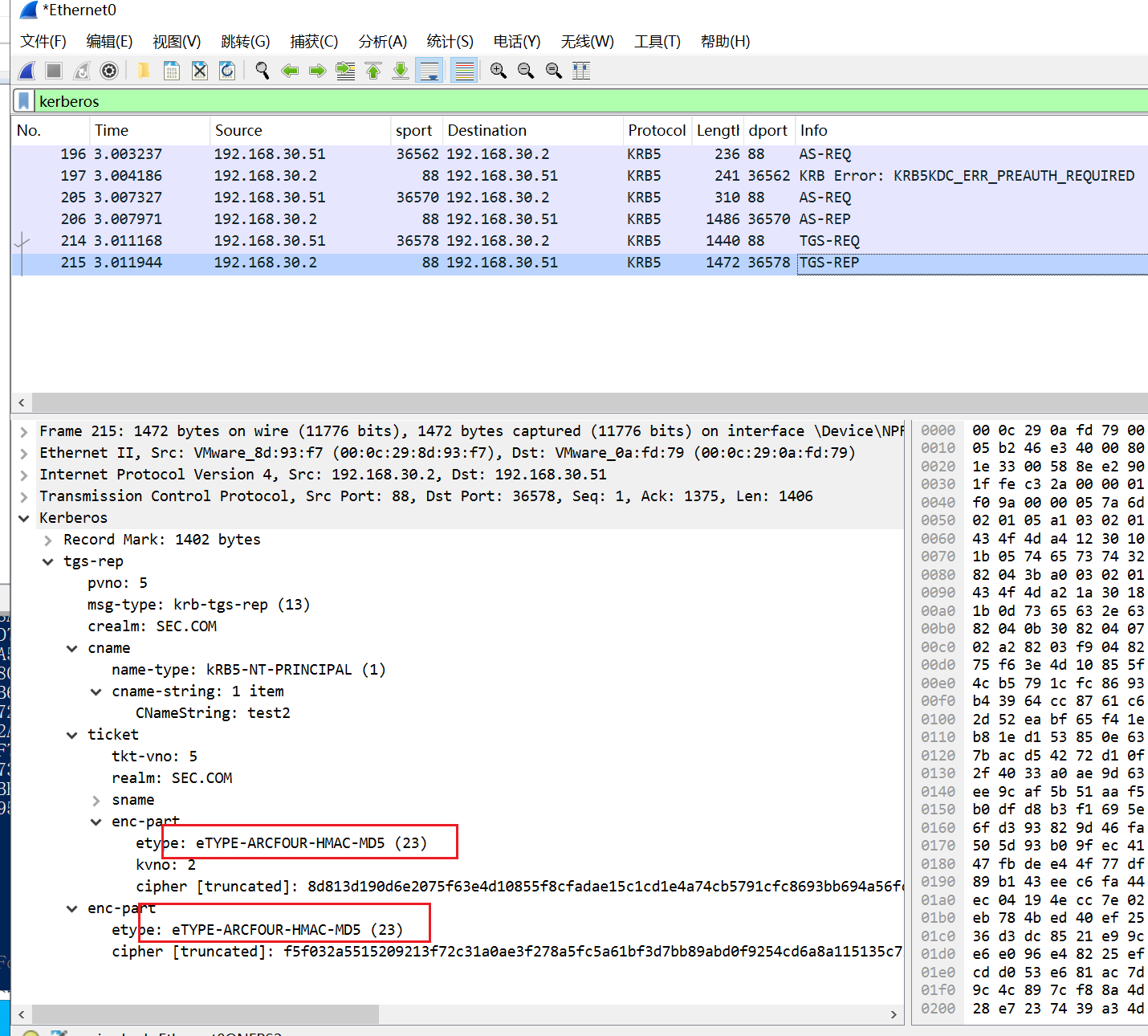Toggle auto-scroll during live capture

(x=429, y=71)
